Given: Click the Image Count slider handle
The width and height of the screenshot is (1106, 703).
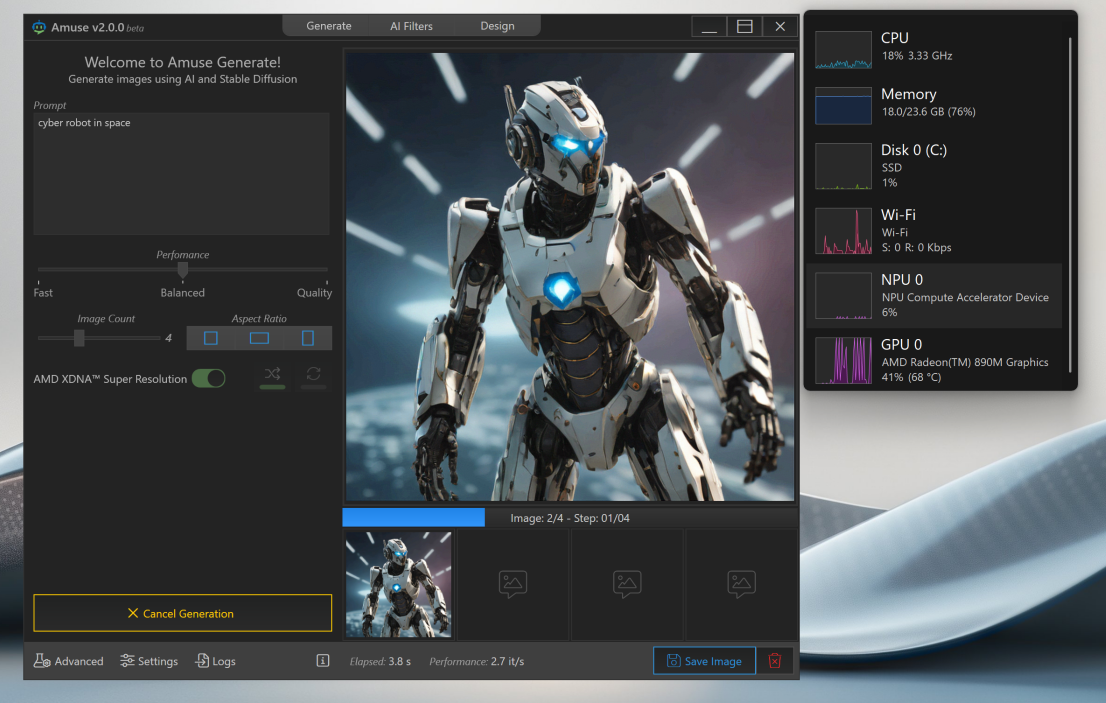Looking at the screenshot, I should pos(79,338).
